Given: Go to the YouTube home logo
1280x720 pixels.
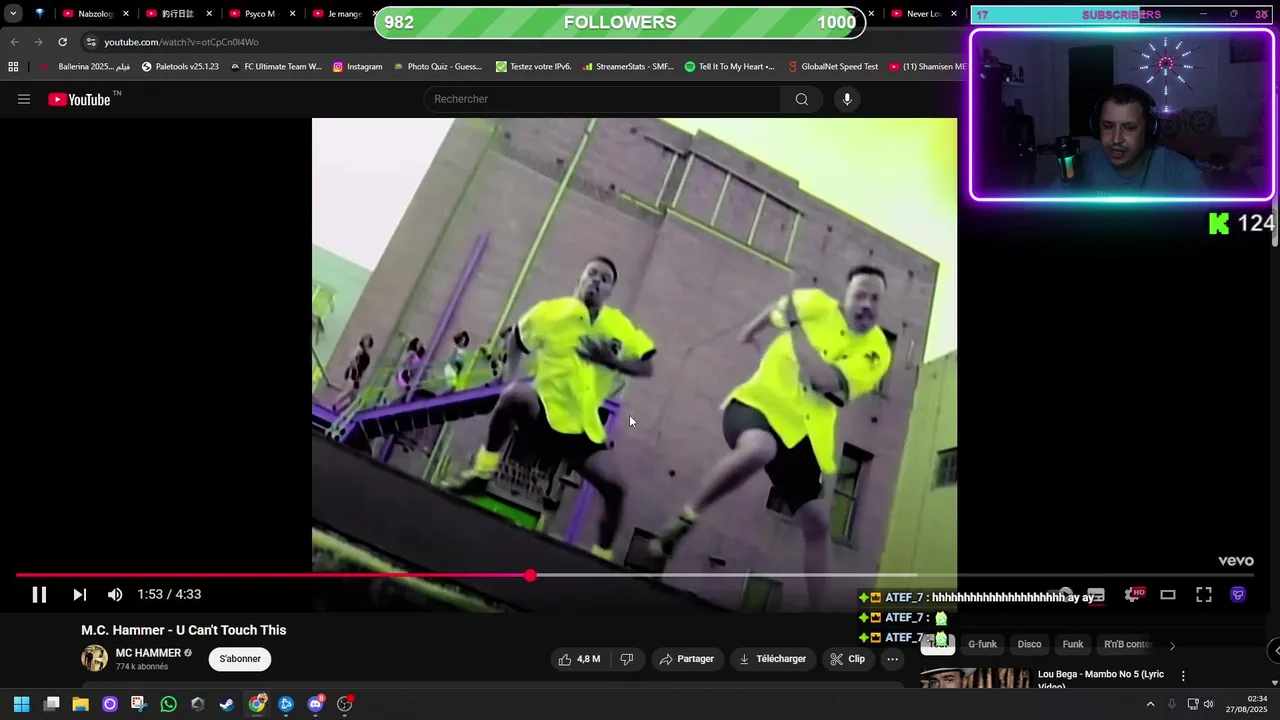Looking at the screenshot, I should [79, 99].
